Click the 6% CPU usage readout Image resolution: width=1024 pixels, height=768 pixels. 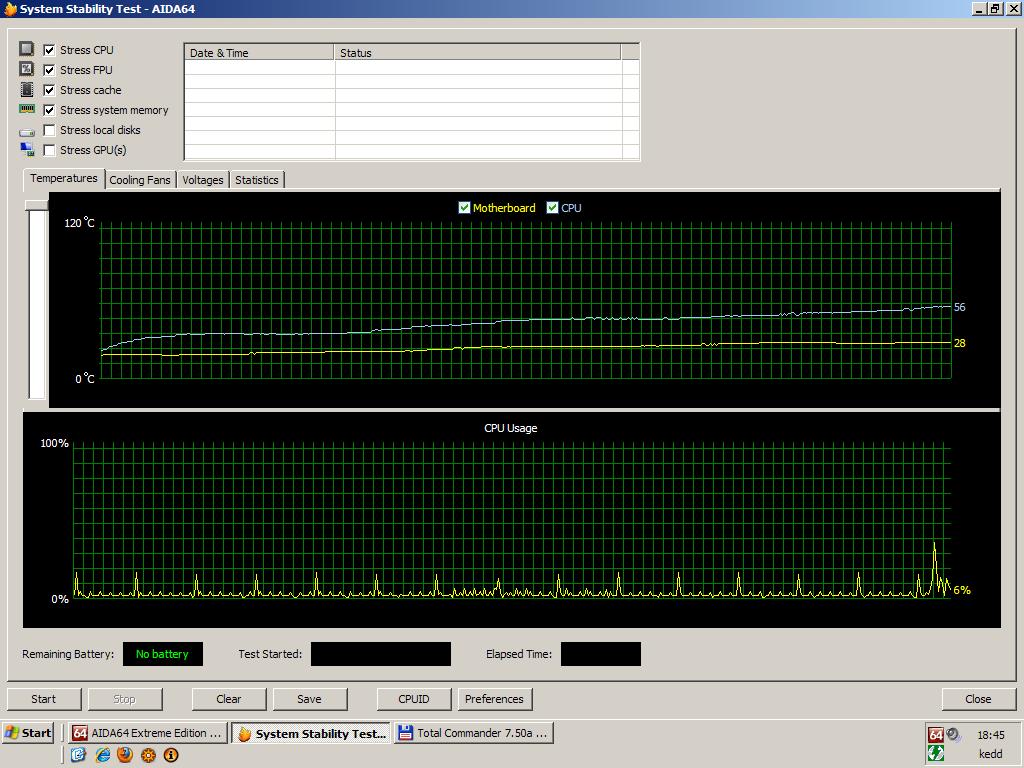click(x=962, y=590)
